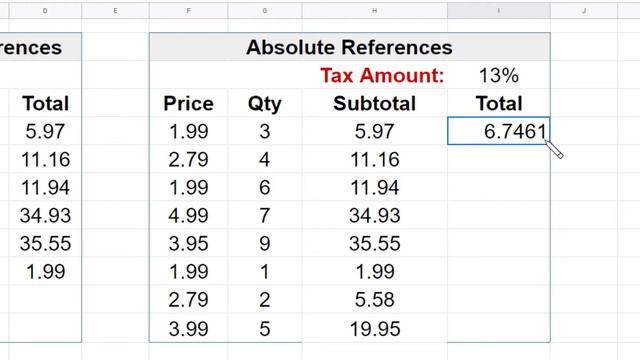
Task: Select the column G header
Action: pyautogui.click(x=265, y=11)
